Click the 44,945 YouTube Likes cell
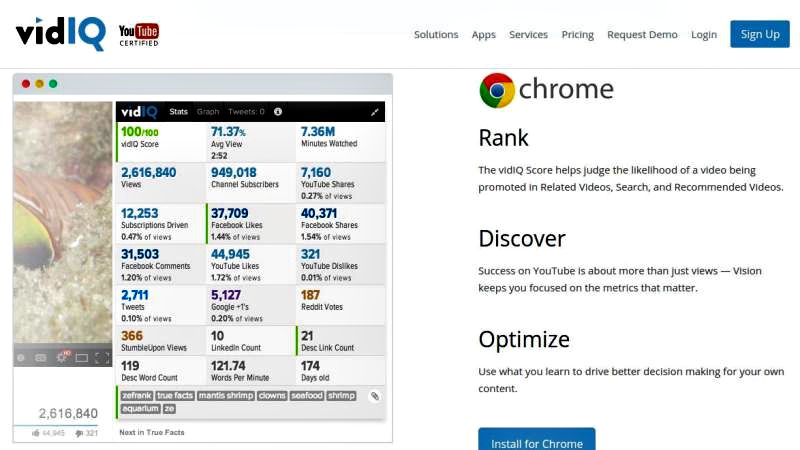Screen dimensions: 800x450 [x=251, y=265]
